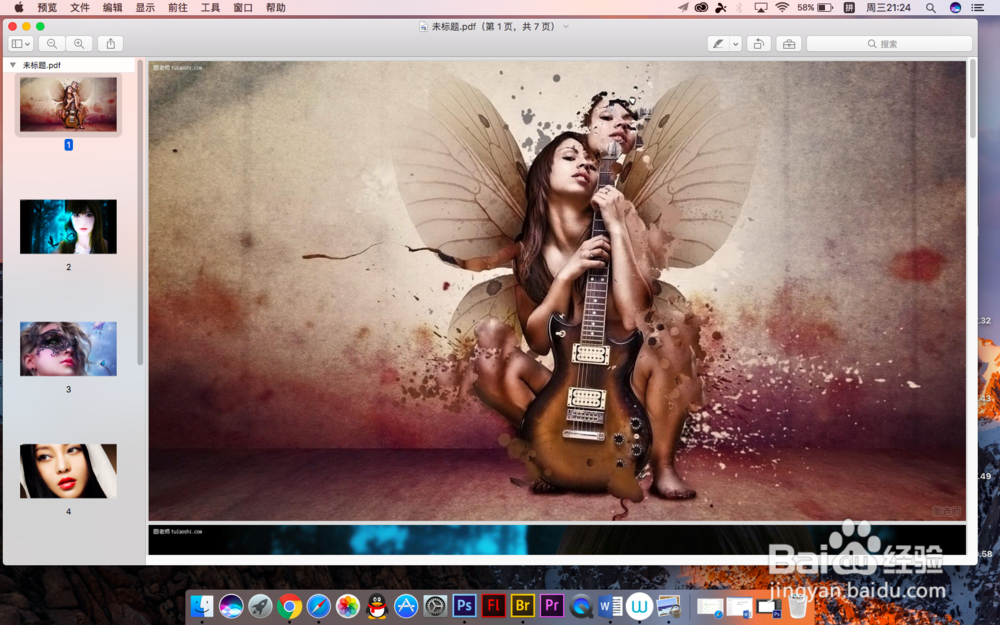Open the 文件 menu

pyautogui.click(x=80, y=8)
